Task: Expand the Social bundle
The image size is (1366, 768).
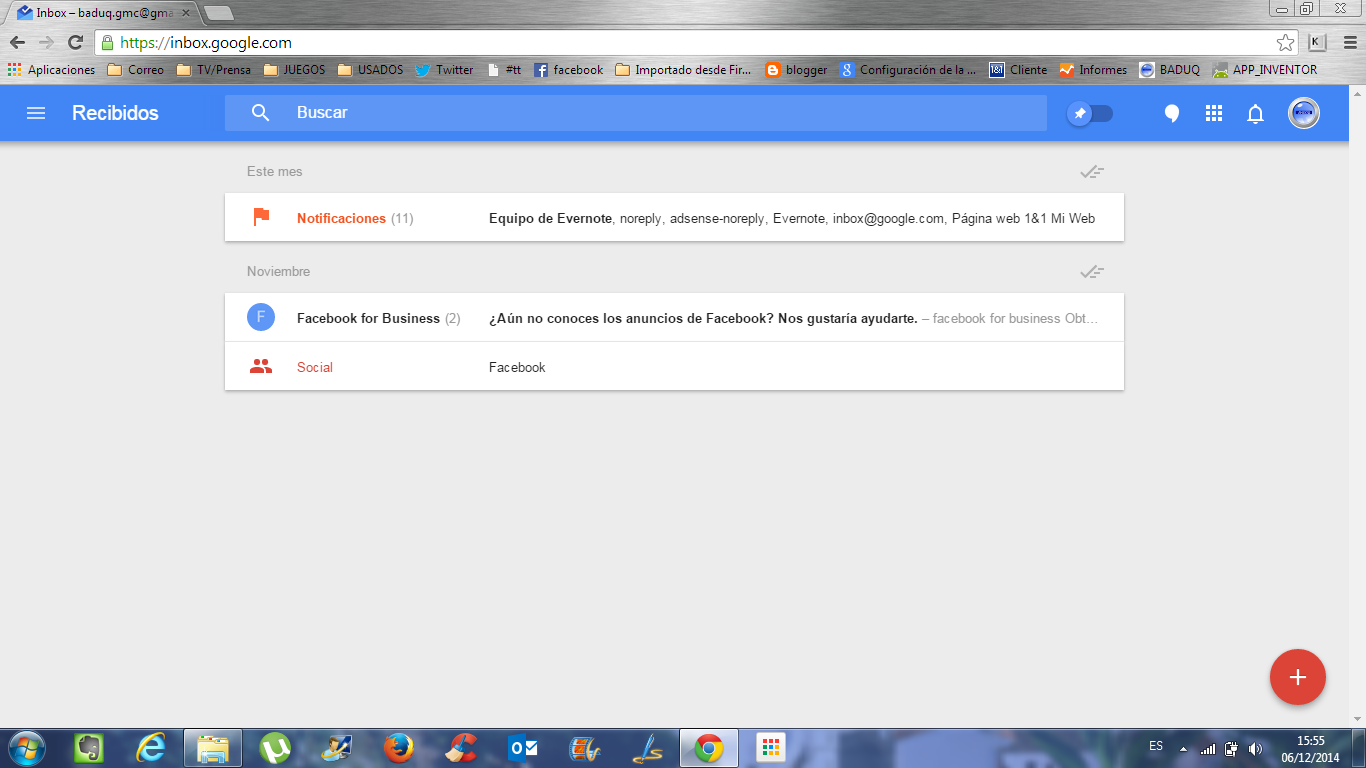Action: click(315, 367)
